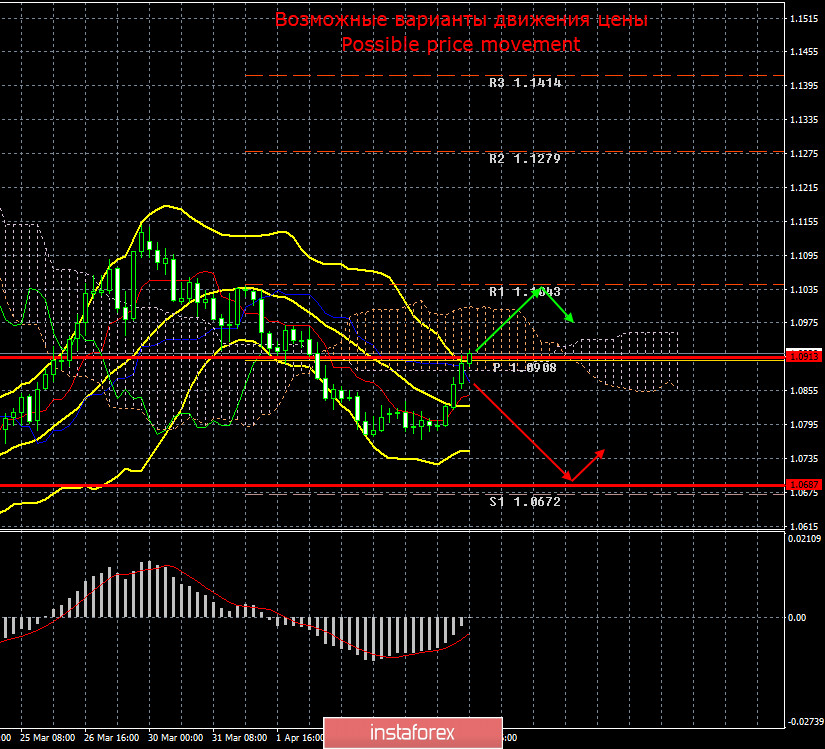Click the 'Possible price movement' title text
This screenshot has width=825, height=749.
[x=460, y=44]
